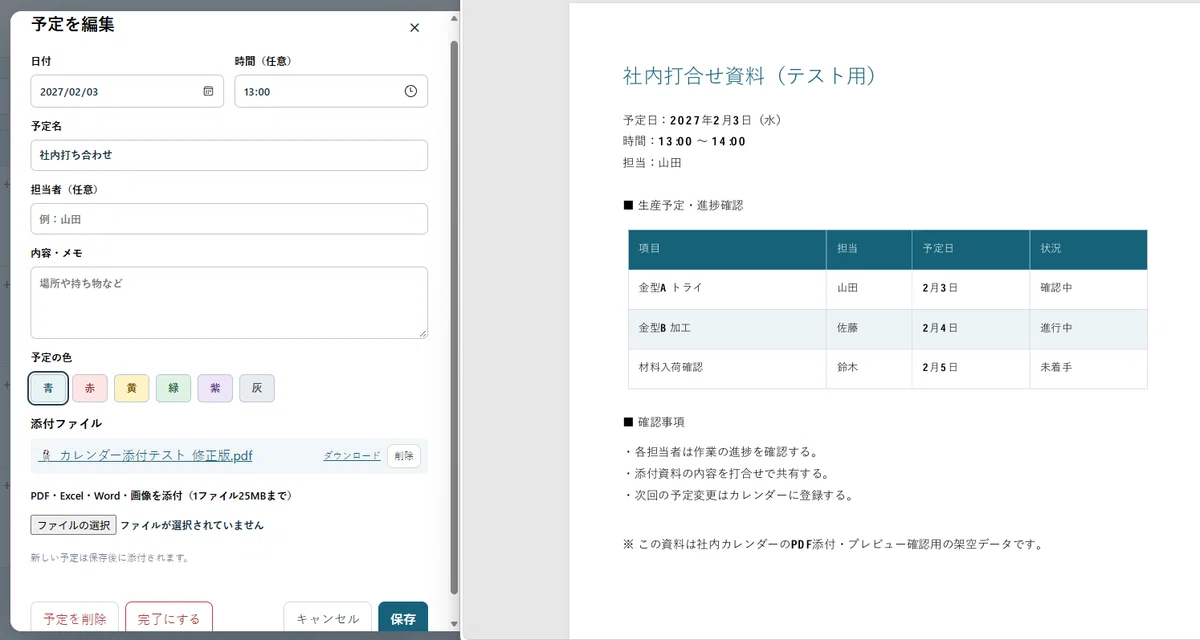Click the ※ footnote about 架空データ in the PDF
The width and height of the screenshot is (1200, 640).
[834, 545]
